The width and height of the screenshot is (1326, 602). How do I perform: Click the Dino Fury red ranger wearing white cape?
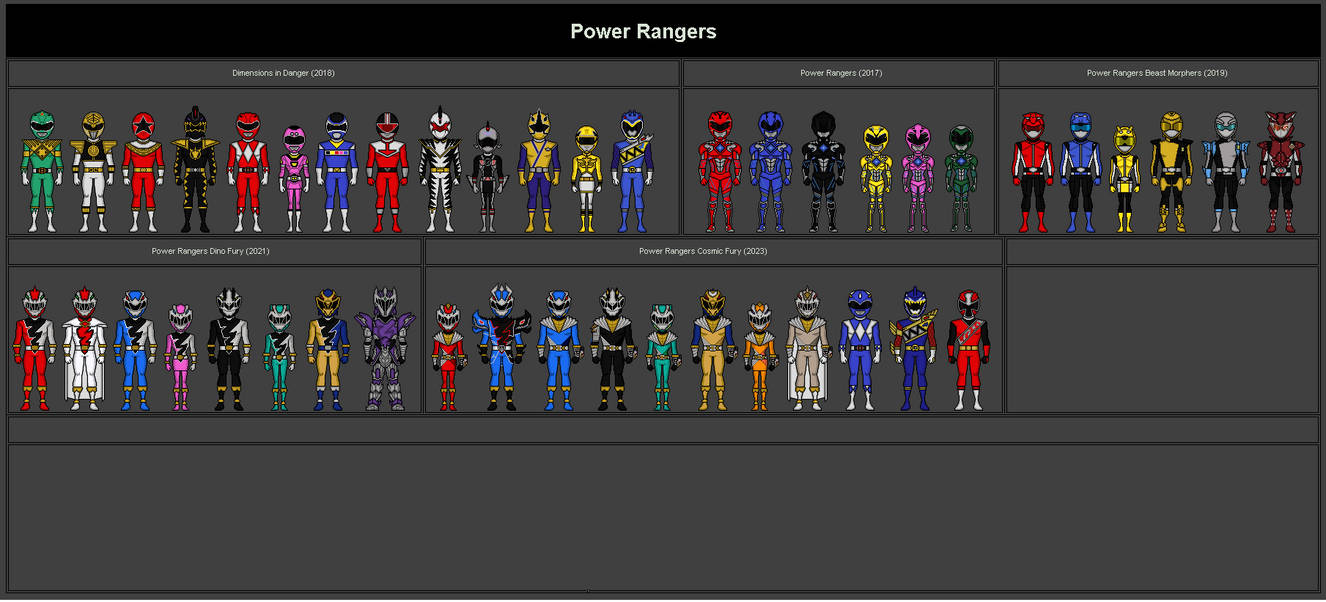[x=85, y=349]
